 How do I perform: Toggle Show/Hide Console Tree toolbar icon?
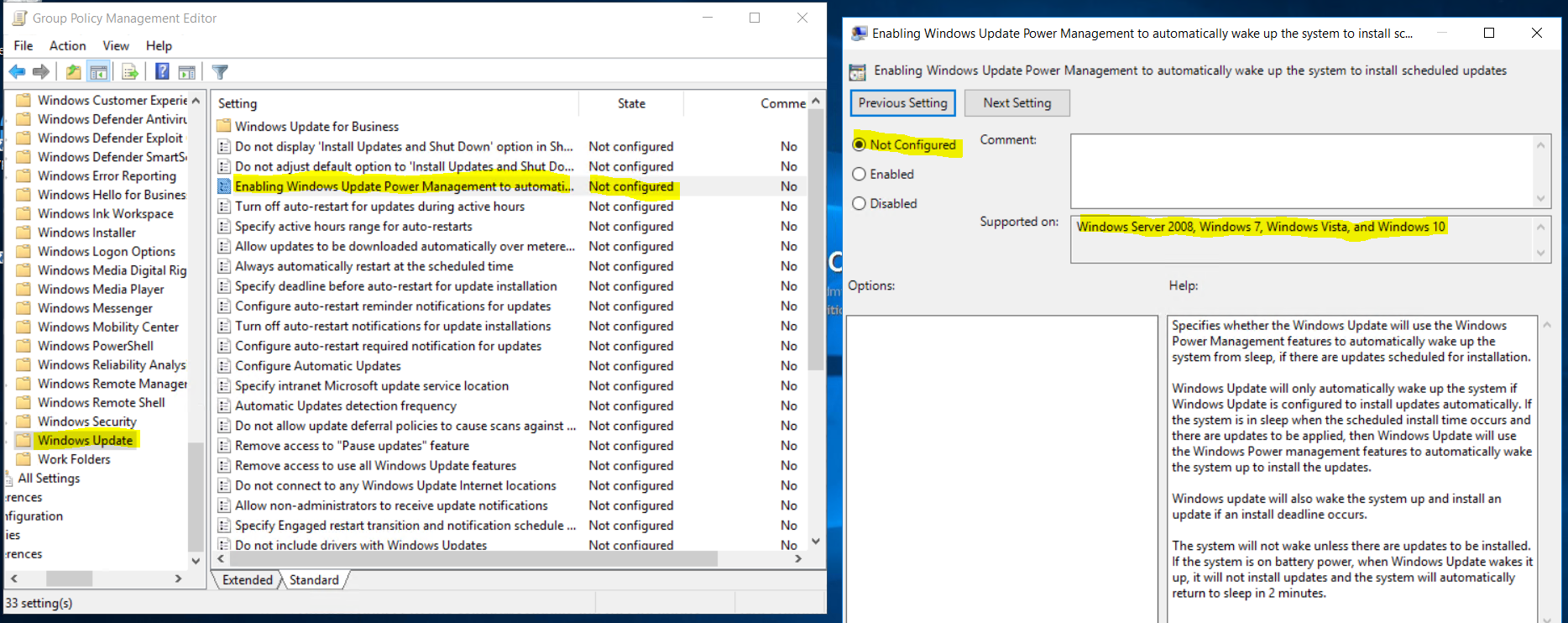click(98, 72)
